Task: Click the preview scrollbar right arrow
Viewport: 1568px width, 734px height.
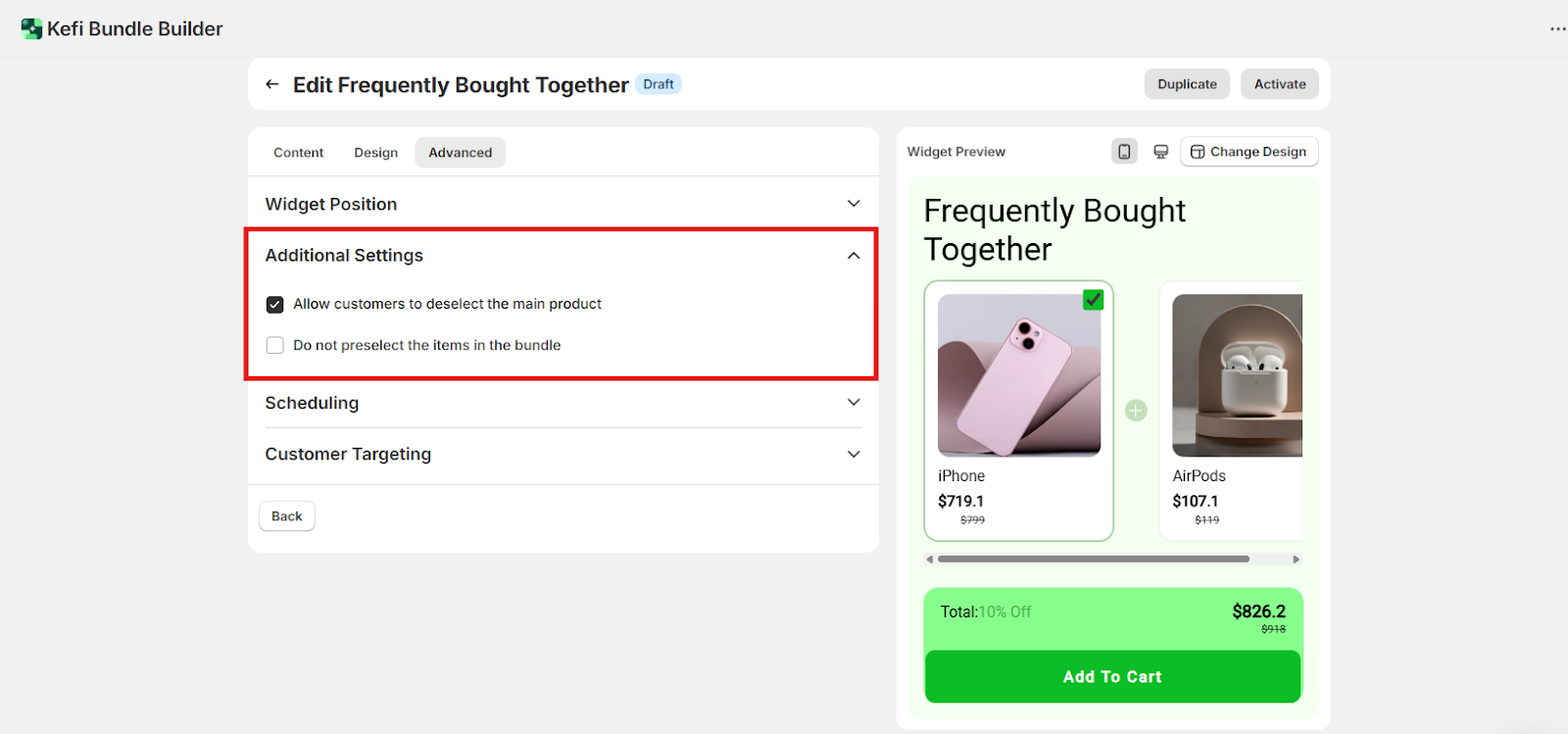Action: 1296,560
